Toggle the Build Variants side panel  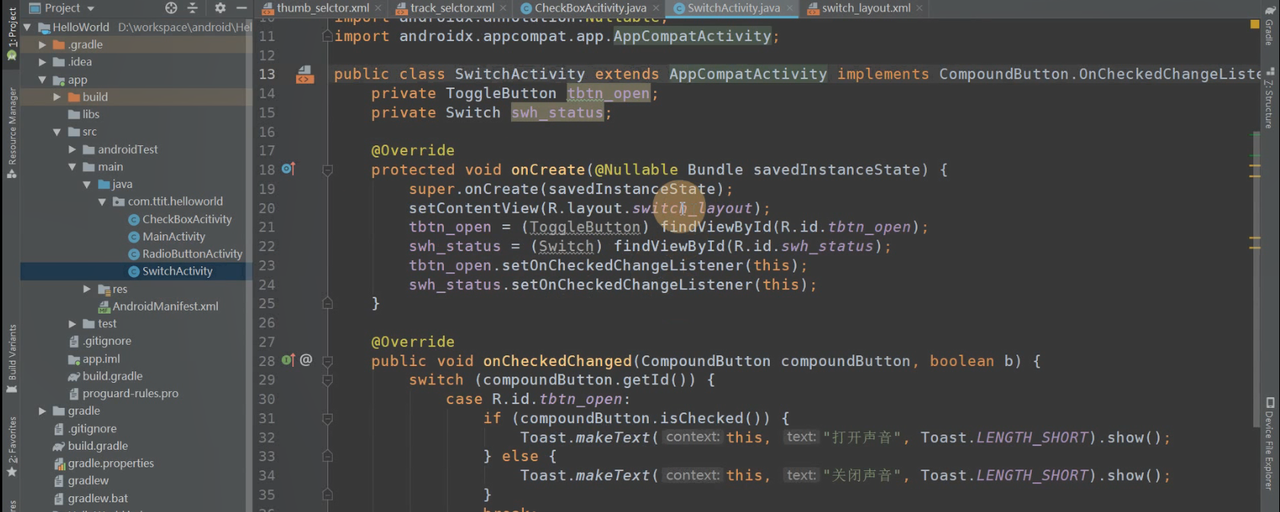11,357
